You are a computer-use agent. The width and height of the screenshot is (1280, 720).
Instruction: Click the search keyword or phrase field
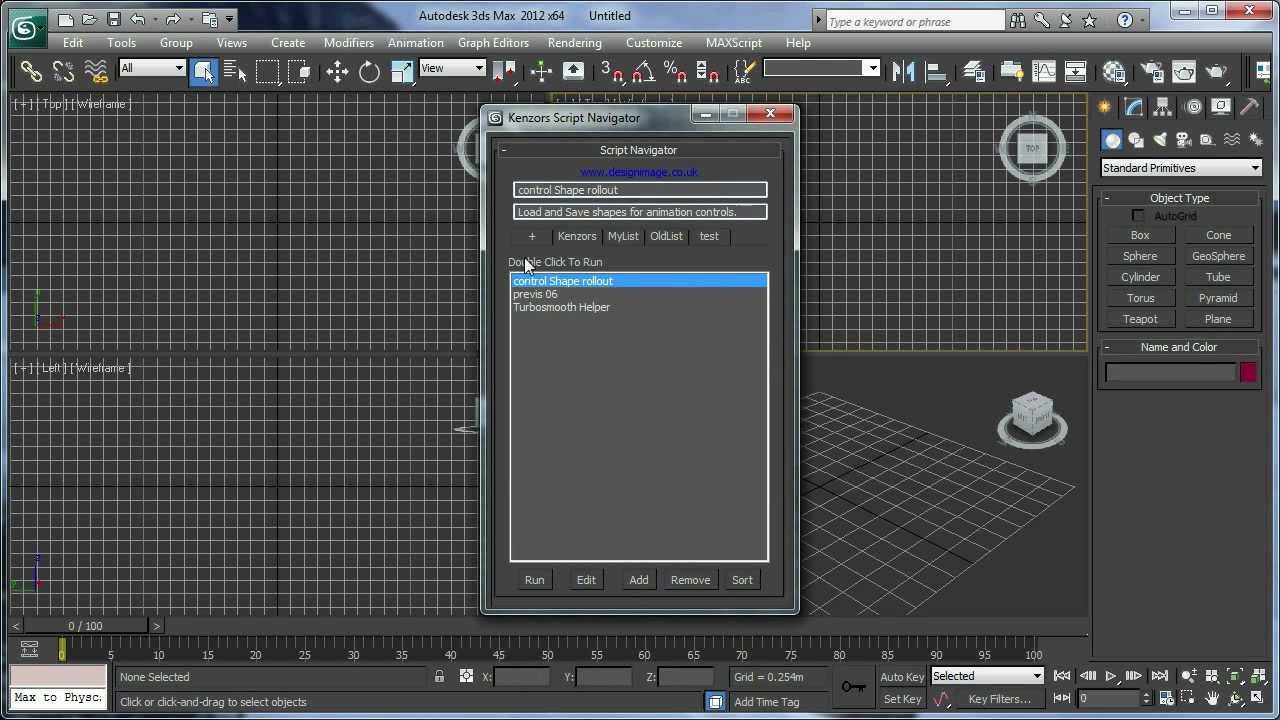[x=914, y=21]
